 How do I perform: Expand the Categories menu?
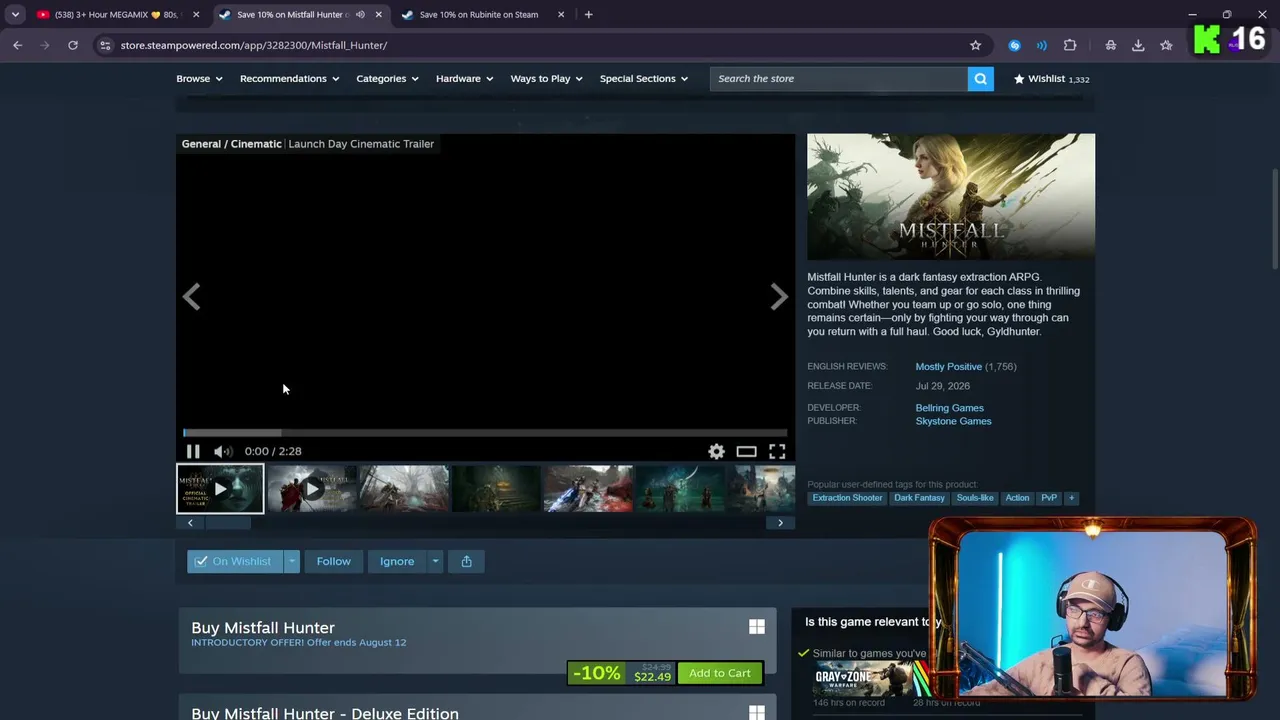pyautogui.click(x=387, y=79)
